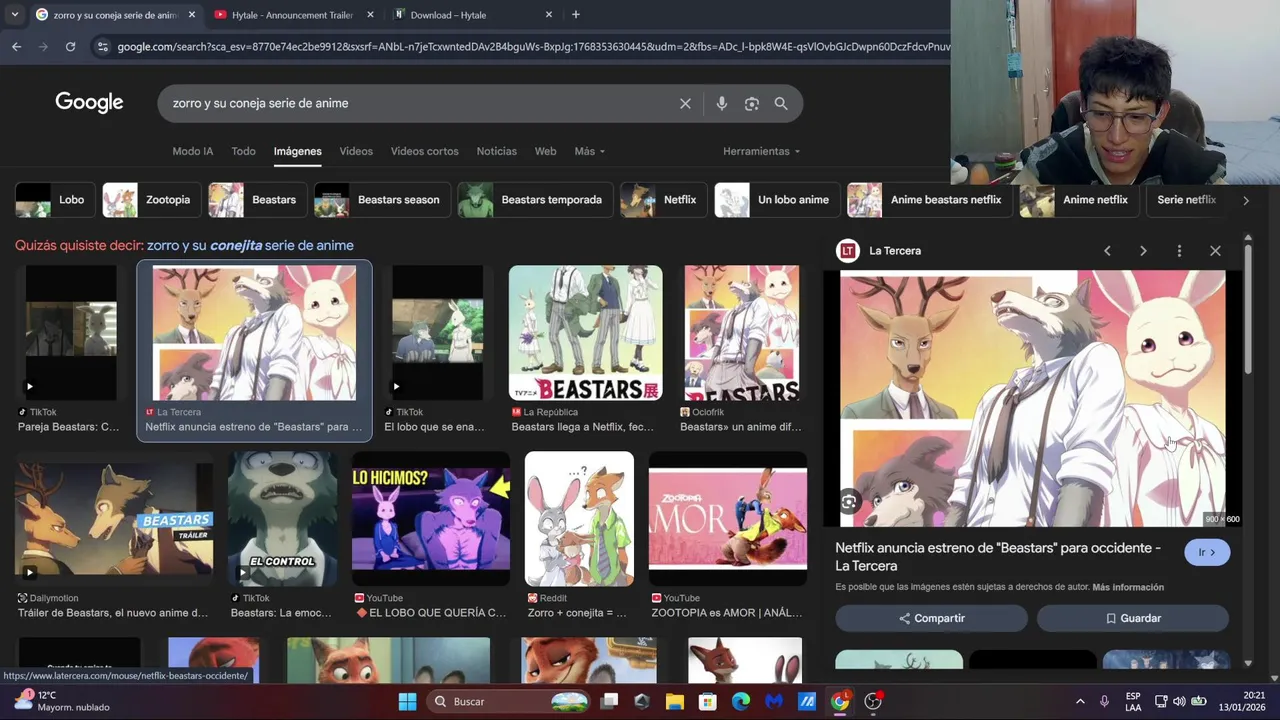Show hidden system tray icons chevron
Screen dimensions: 1280x720
[1080, 701]
